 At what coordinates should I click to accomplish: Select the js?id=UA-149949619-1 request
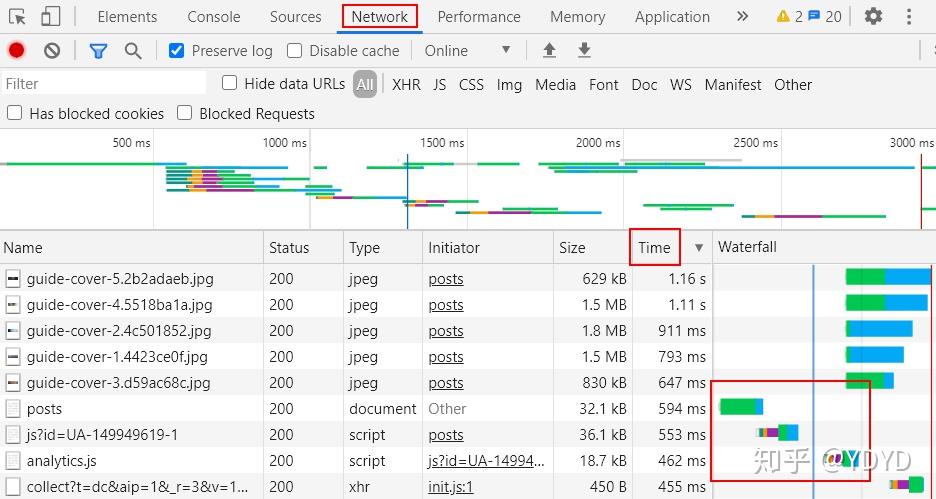click(x=102, y=435)
